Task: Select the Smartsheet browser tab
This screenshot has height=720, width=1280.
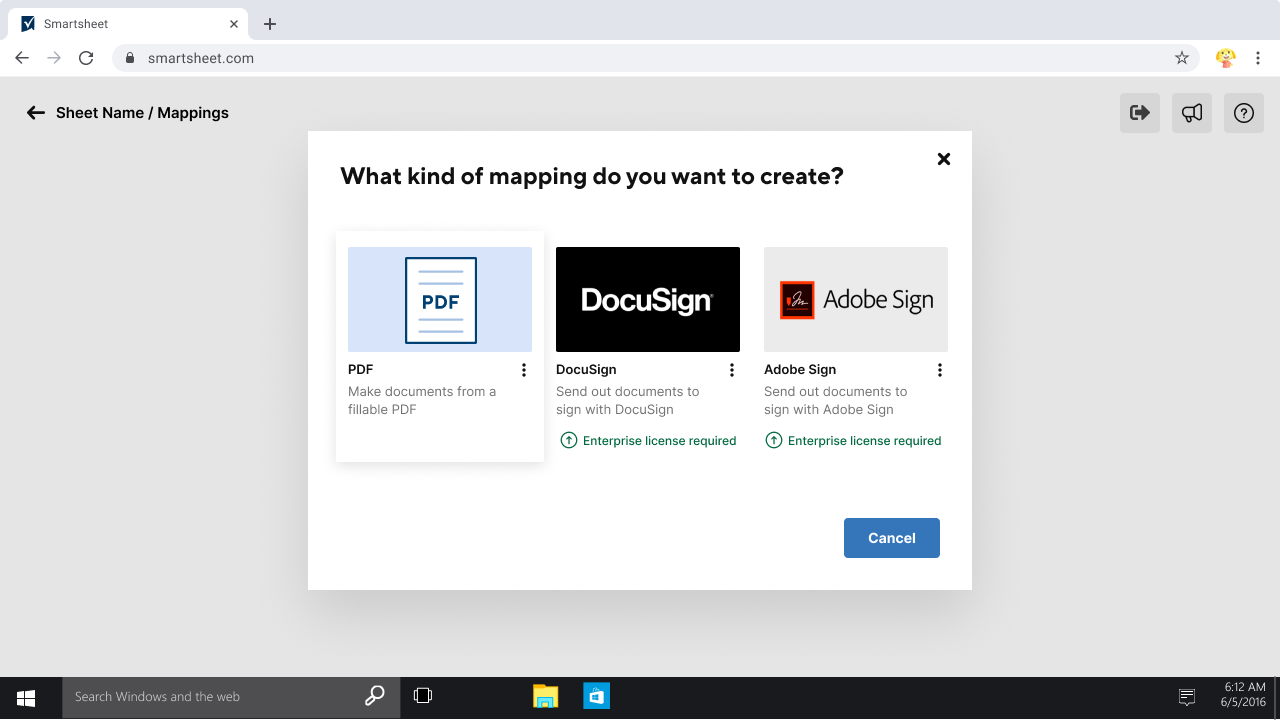Action: click(128, 24)
